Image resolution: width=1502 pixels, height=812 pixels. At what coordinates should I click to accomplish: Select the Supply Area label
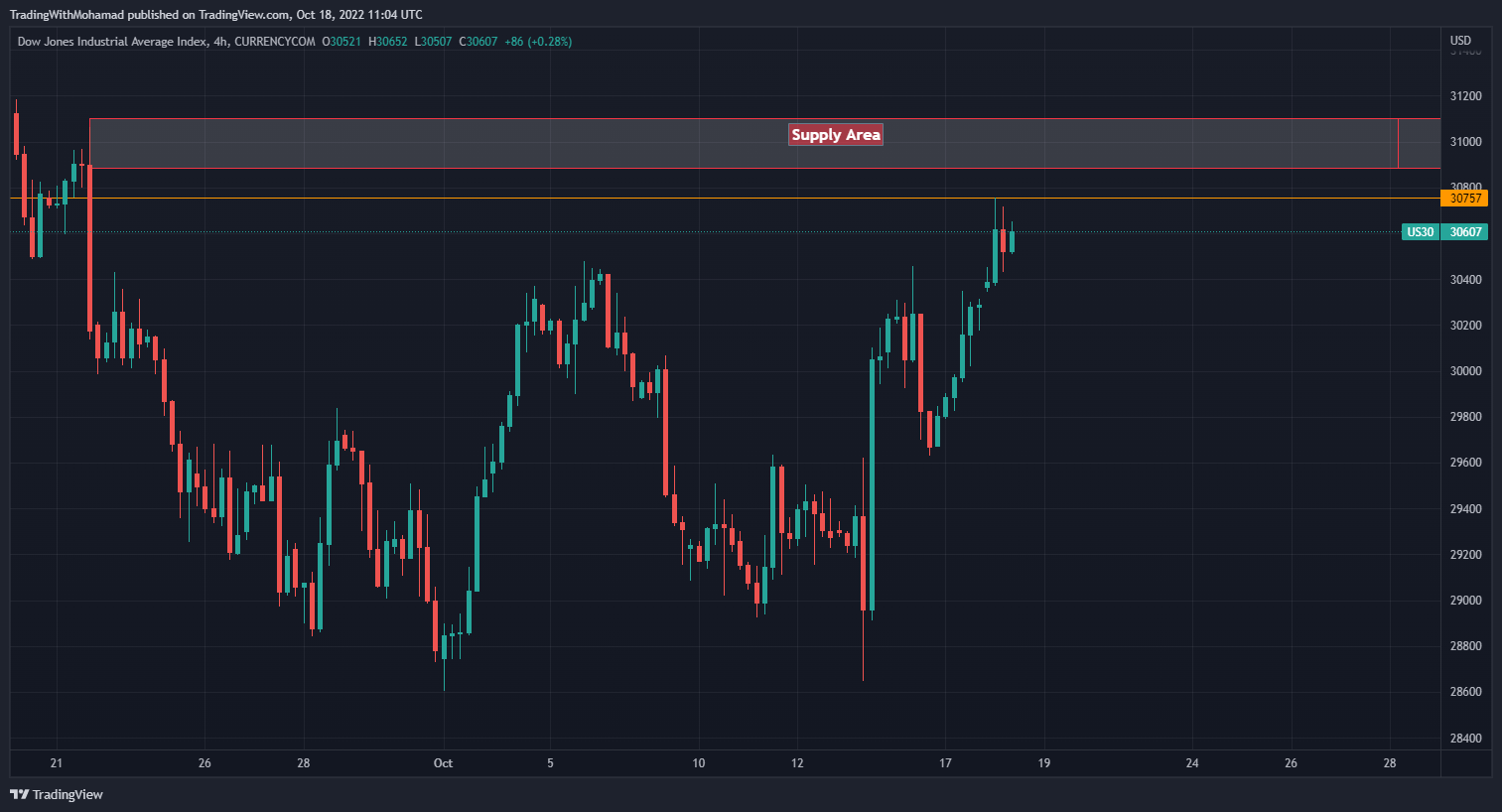(x=836, y=135)
